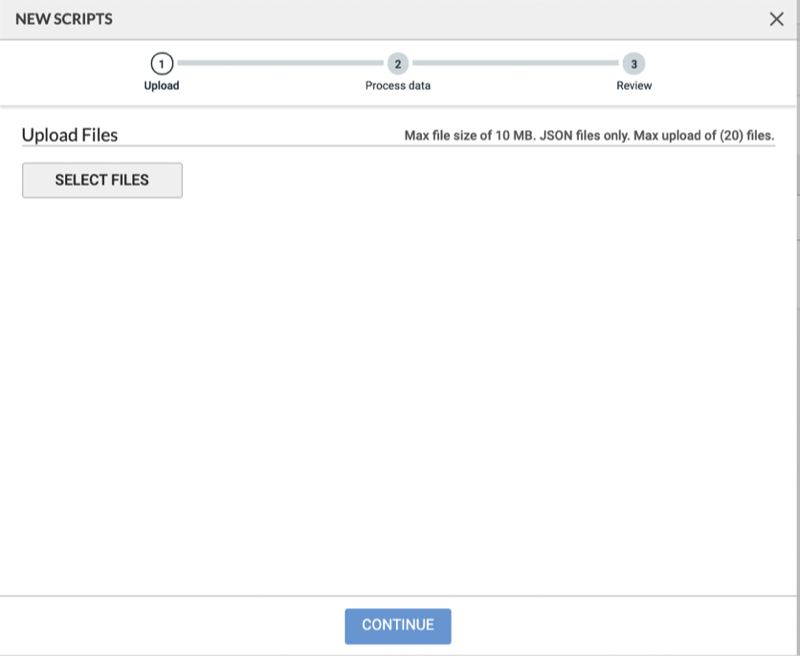Click progress line between steps 2 and 3

point(515,64)
